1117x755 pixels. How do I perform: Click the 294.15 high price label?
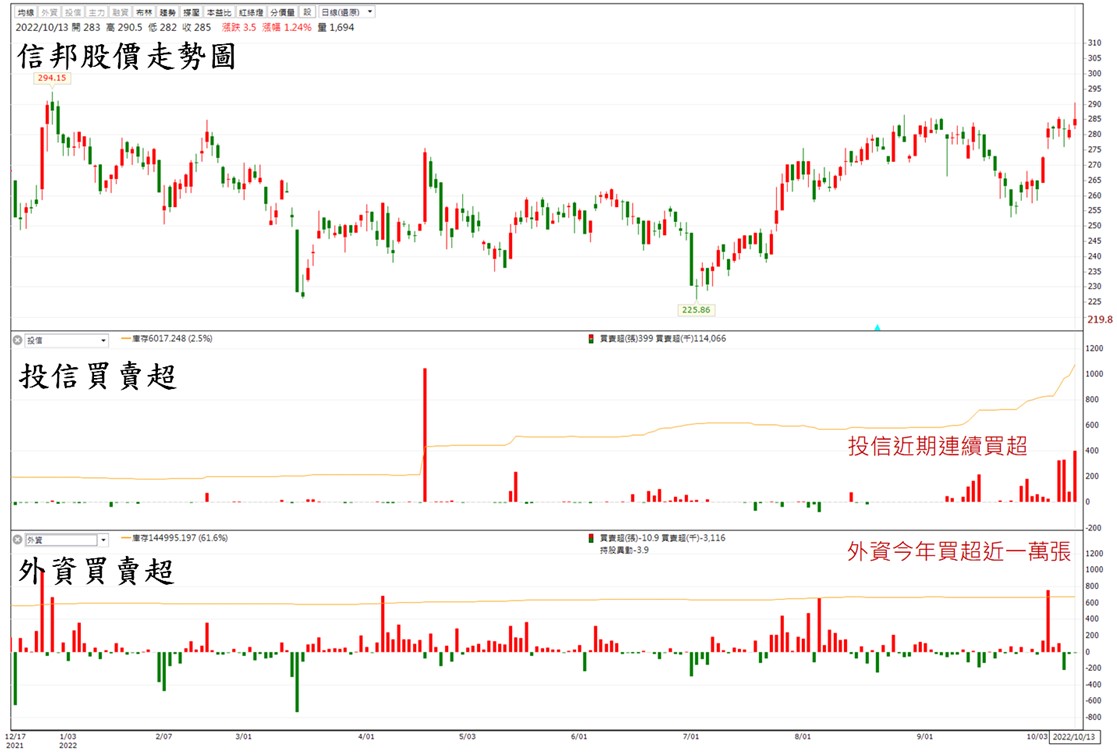tap(52, 78)
